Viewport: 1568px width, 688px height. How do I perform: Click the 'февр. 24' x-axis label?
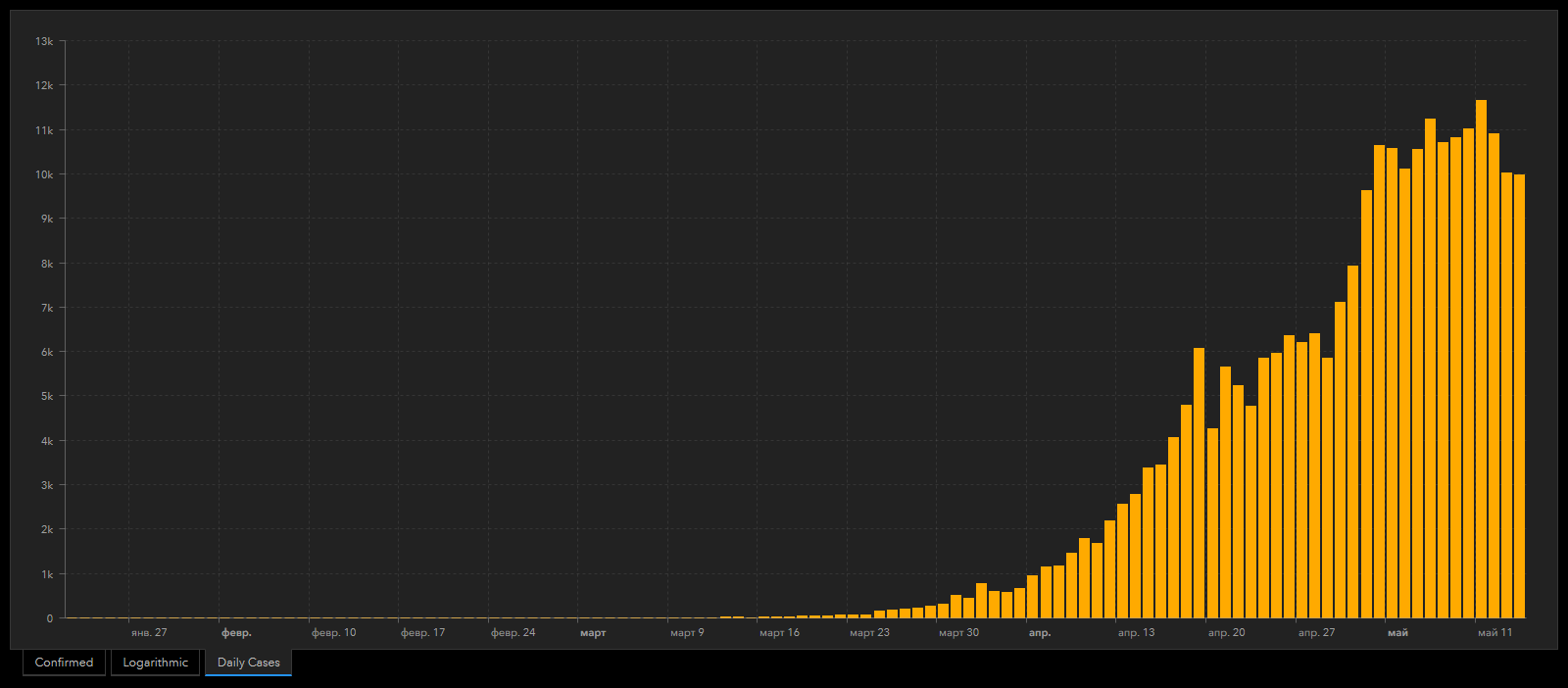[513, 633]
